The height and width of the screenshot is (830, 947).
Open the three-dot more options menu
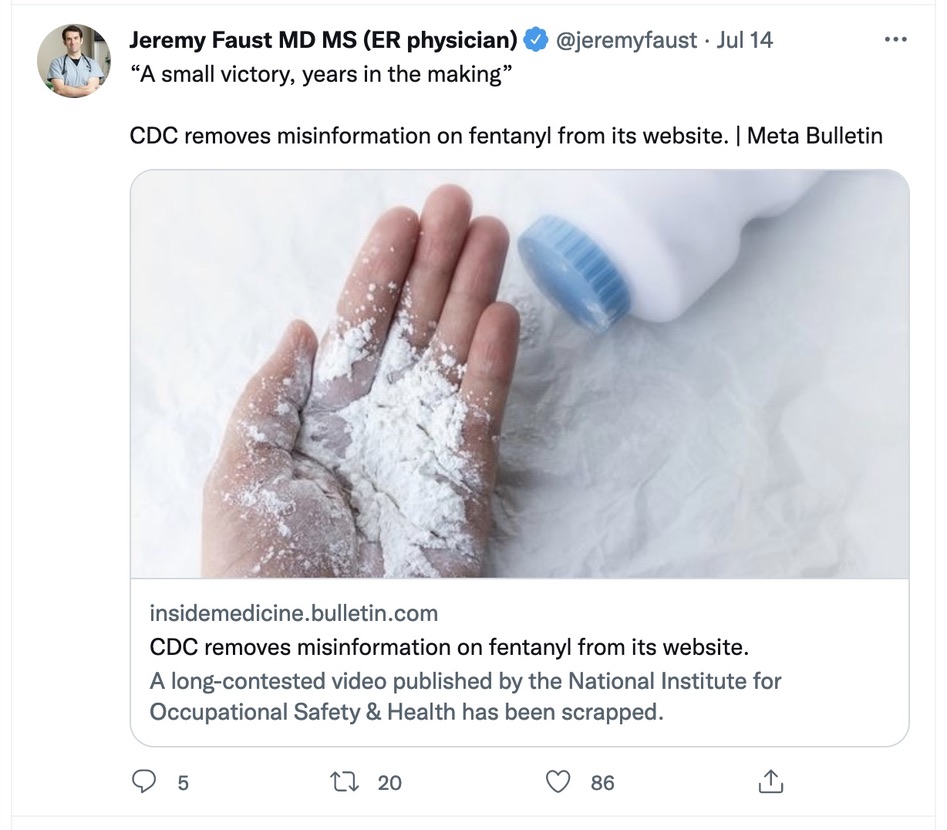896,40
